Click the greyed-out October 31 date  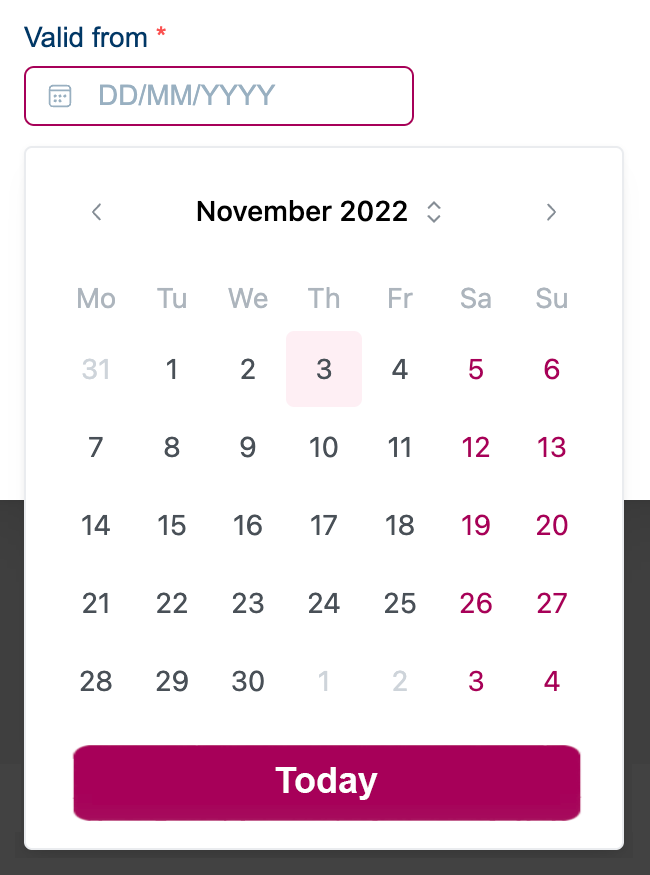[x=96, y=369]
